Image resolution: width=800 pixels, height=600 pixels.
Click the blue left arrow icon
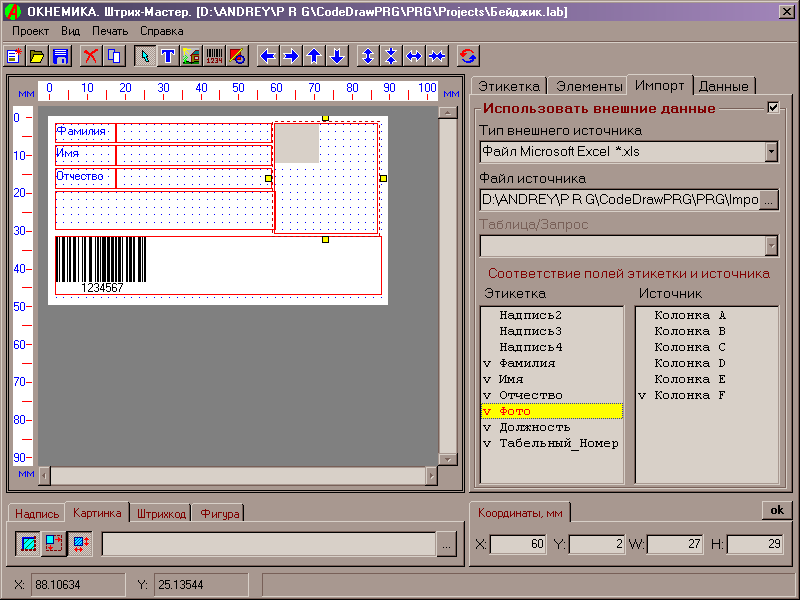(268, 56)
